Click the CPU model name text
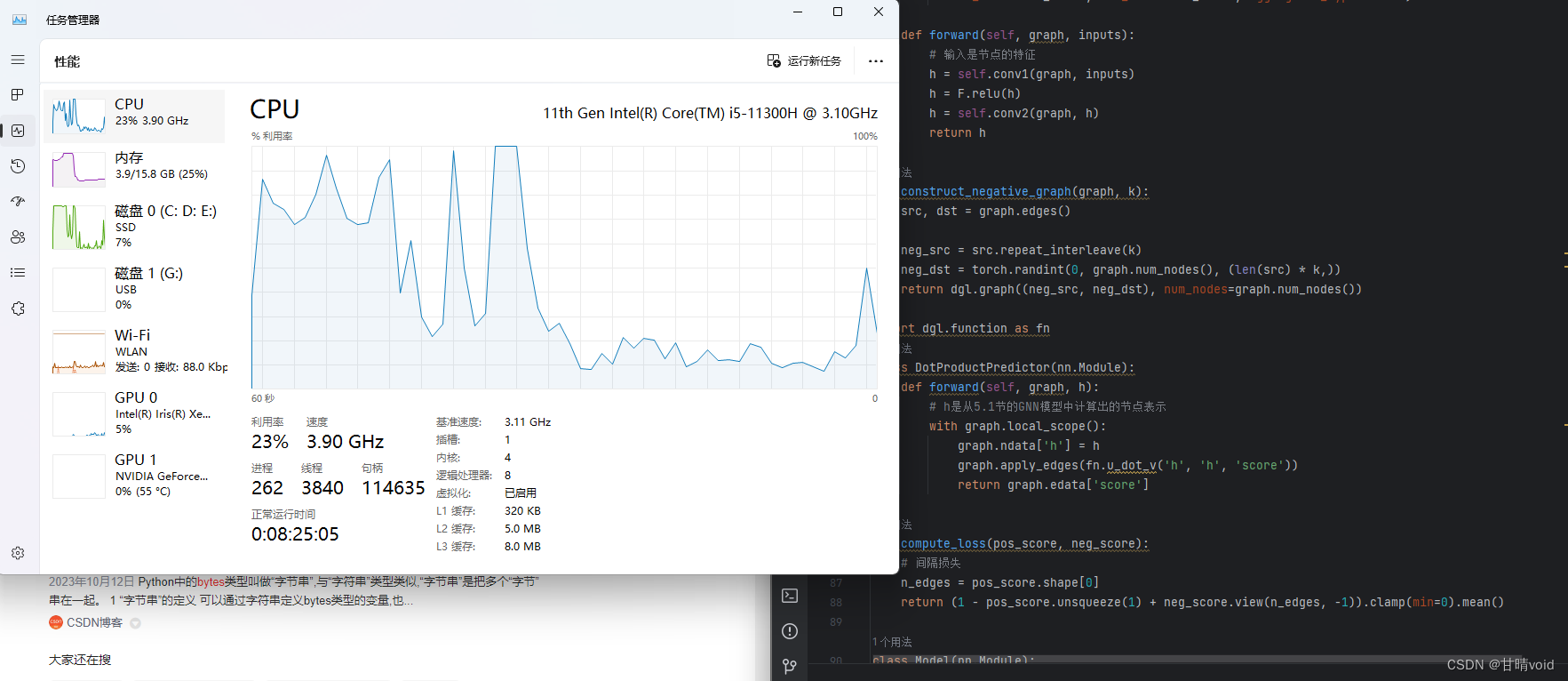1568x681 pixels. coord(710,113)
